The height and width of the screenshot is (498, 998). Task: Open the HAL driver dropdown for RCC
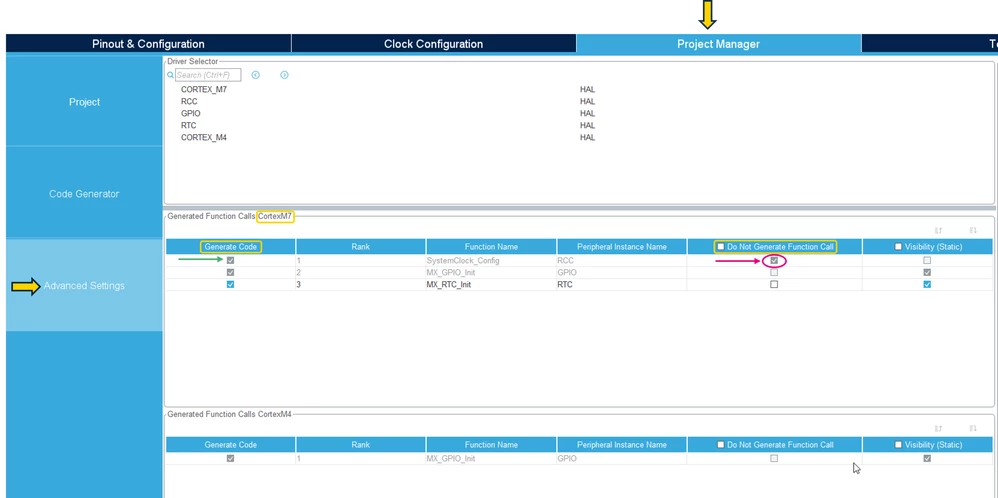(x=587, y=102)
